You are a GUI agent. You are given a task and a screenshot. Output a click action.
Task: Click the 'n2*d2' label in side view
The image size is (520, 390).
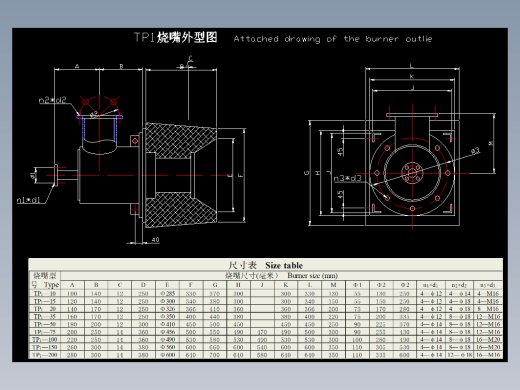click(52, 100)
